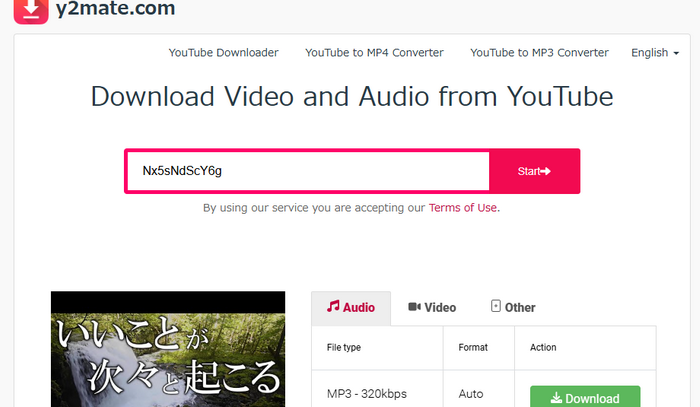Switch to the Audio tab

352,308
